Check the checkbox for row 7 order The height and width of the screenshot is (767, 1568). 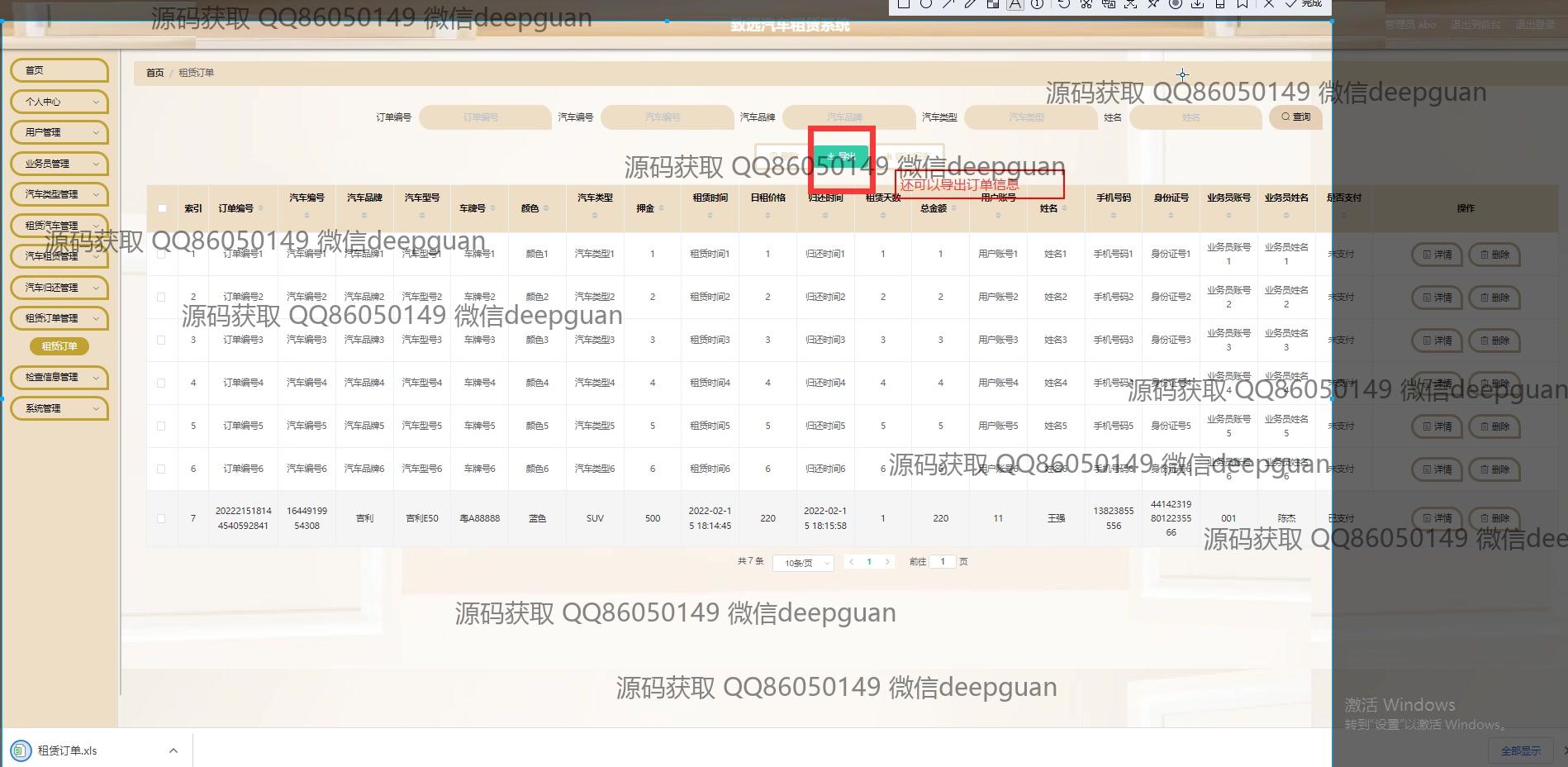click(161, 518)
